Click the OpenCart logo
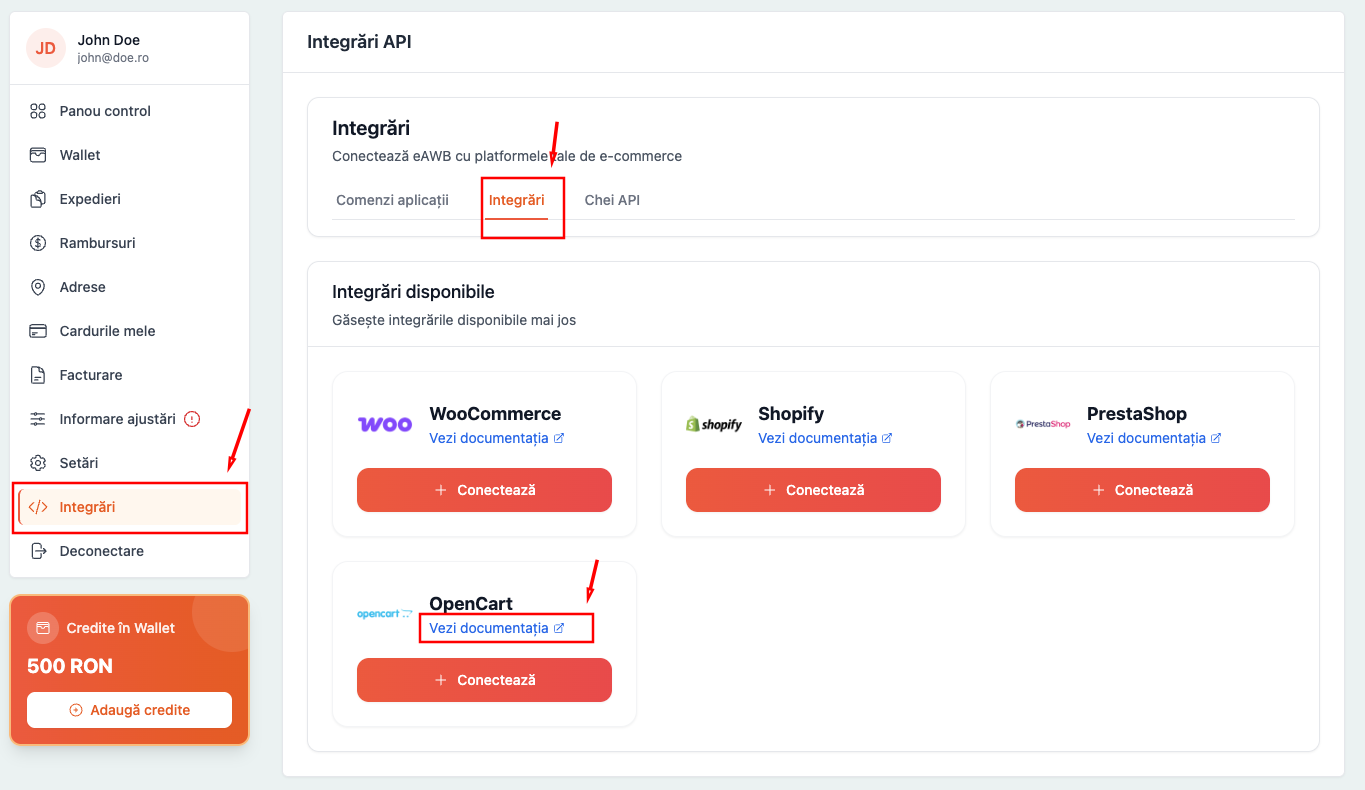This screenshot has height=790, width=1365. 385,614
